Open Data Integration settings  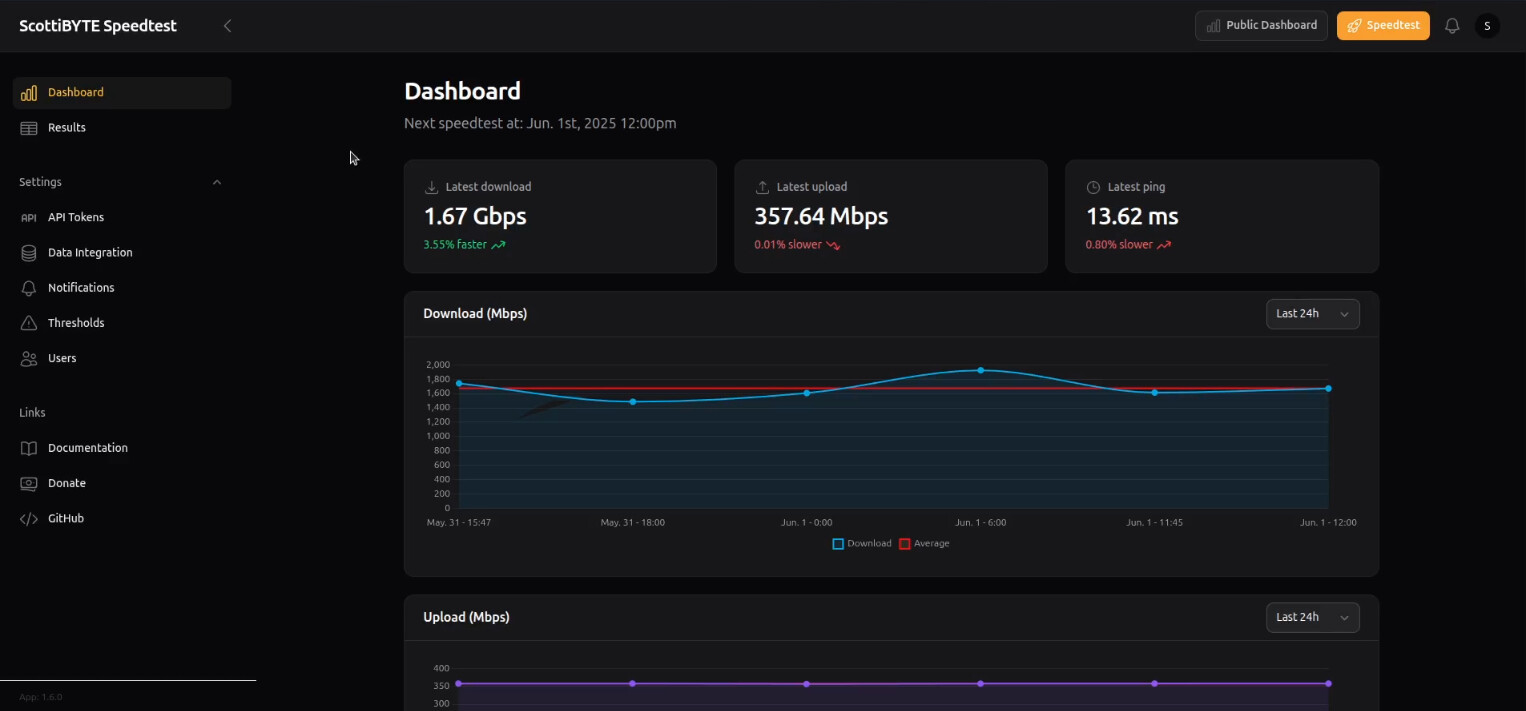click(122, 253)
